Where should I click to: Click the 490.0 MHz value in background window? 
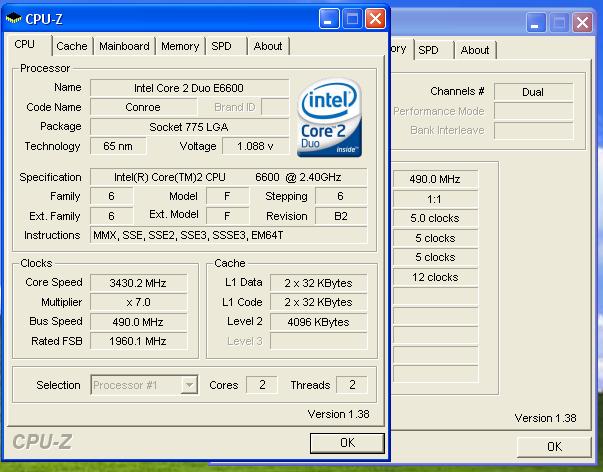click(x=435, y=179)
